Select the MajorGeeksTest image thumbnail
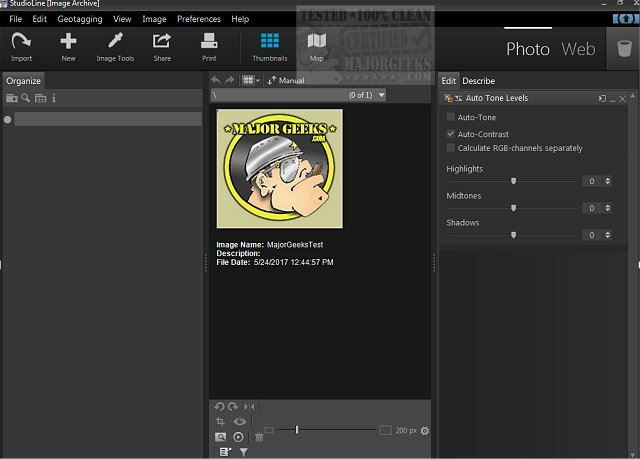 (x=279, y=169)
